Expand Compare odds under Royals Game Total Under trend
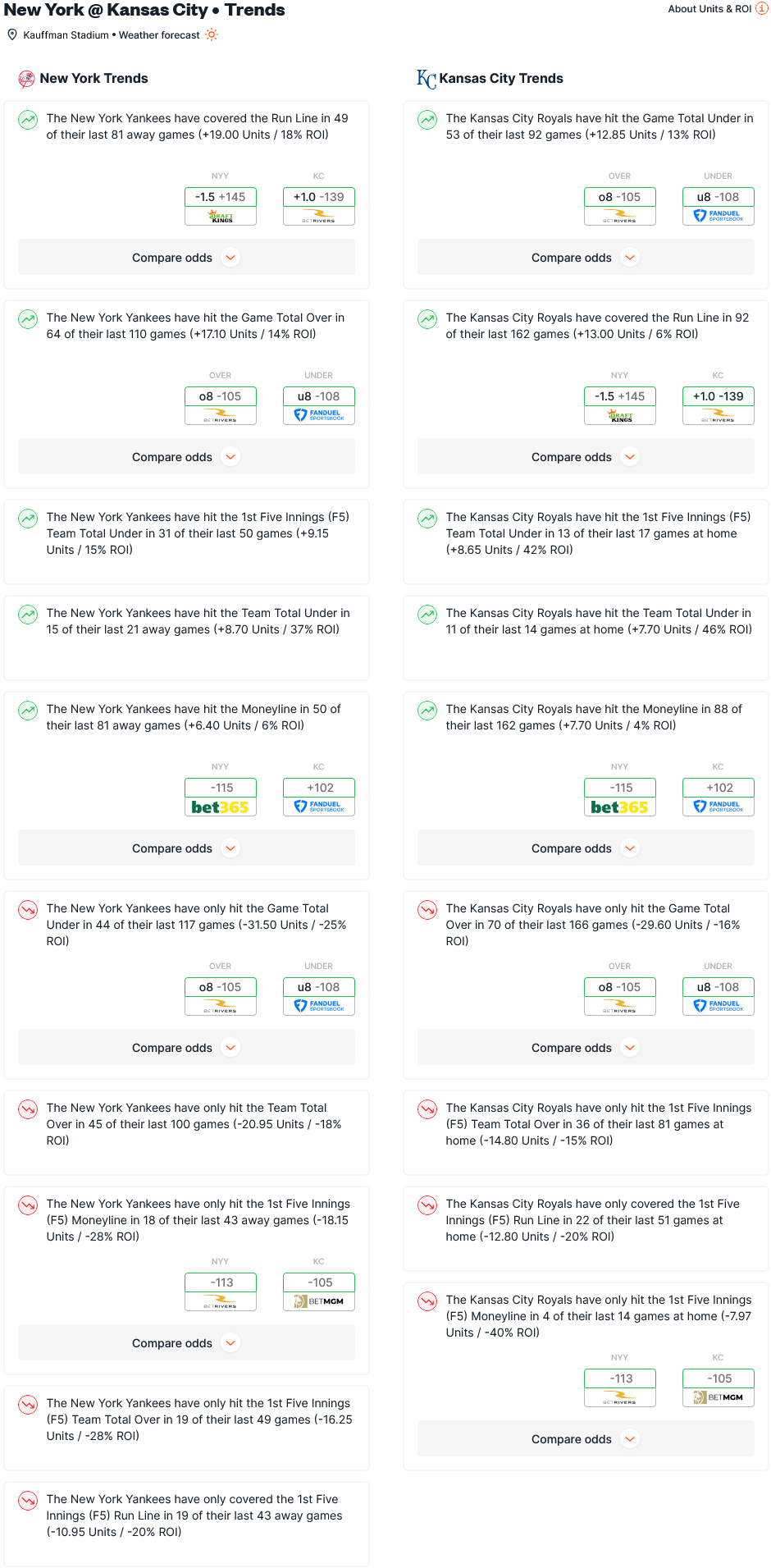 coord(586,258)
